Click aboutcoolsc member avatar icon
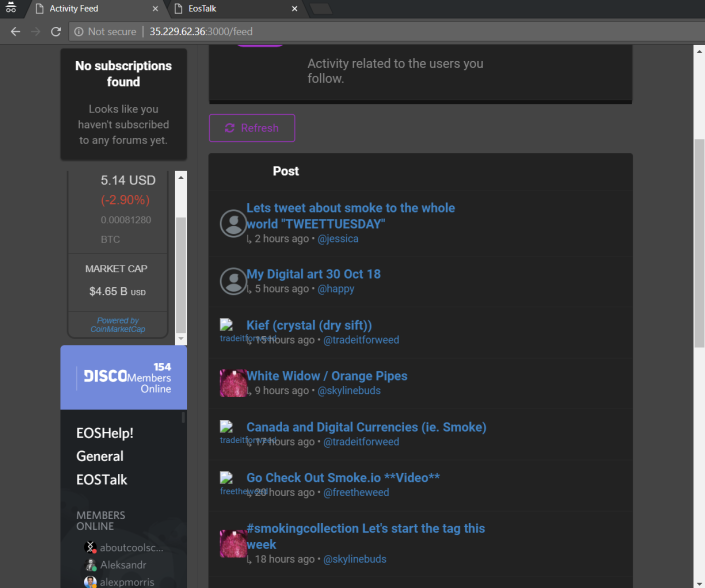The width and height of the screenshot is (705, 588). point(90,547)
